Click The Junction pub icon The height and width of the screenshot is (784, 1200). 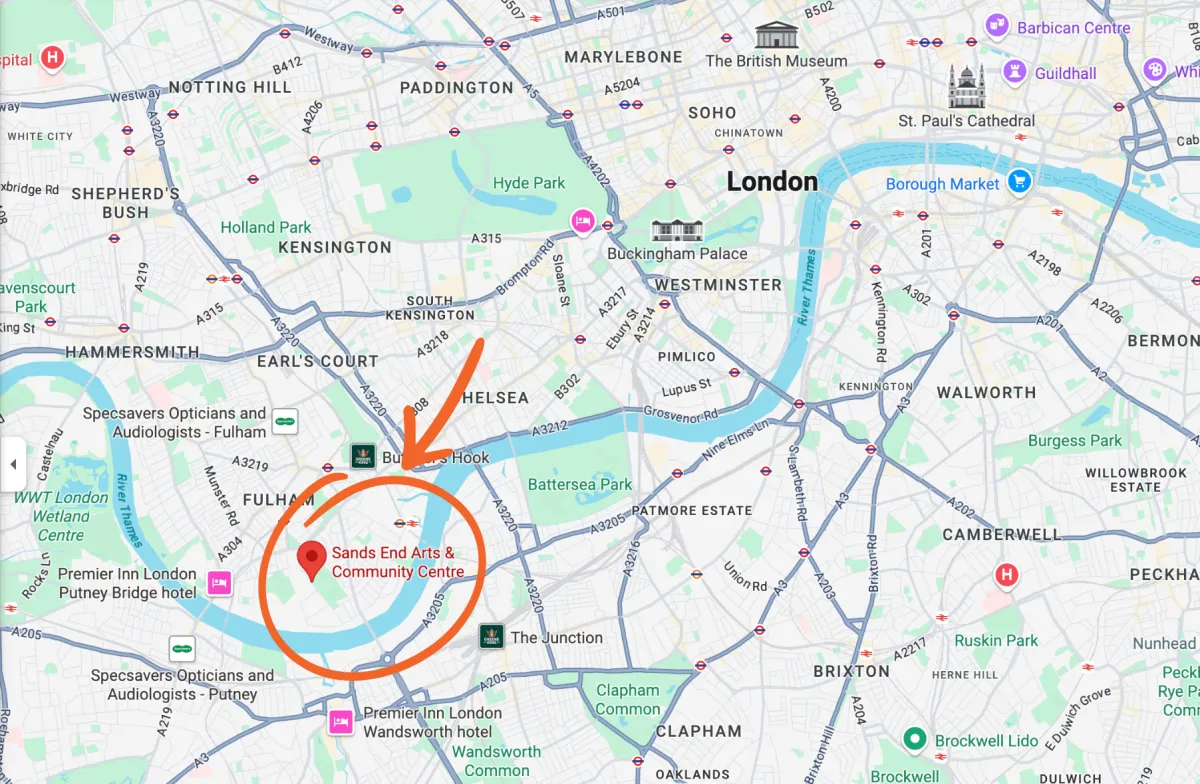[x=491, y=636]
